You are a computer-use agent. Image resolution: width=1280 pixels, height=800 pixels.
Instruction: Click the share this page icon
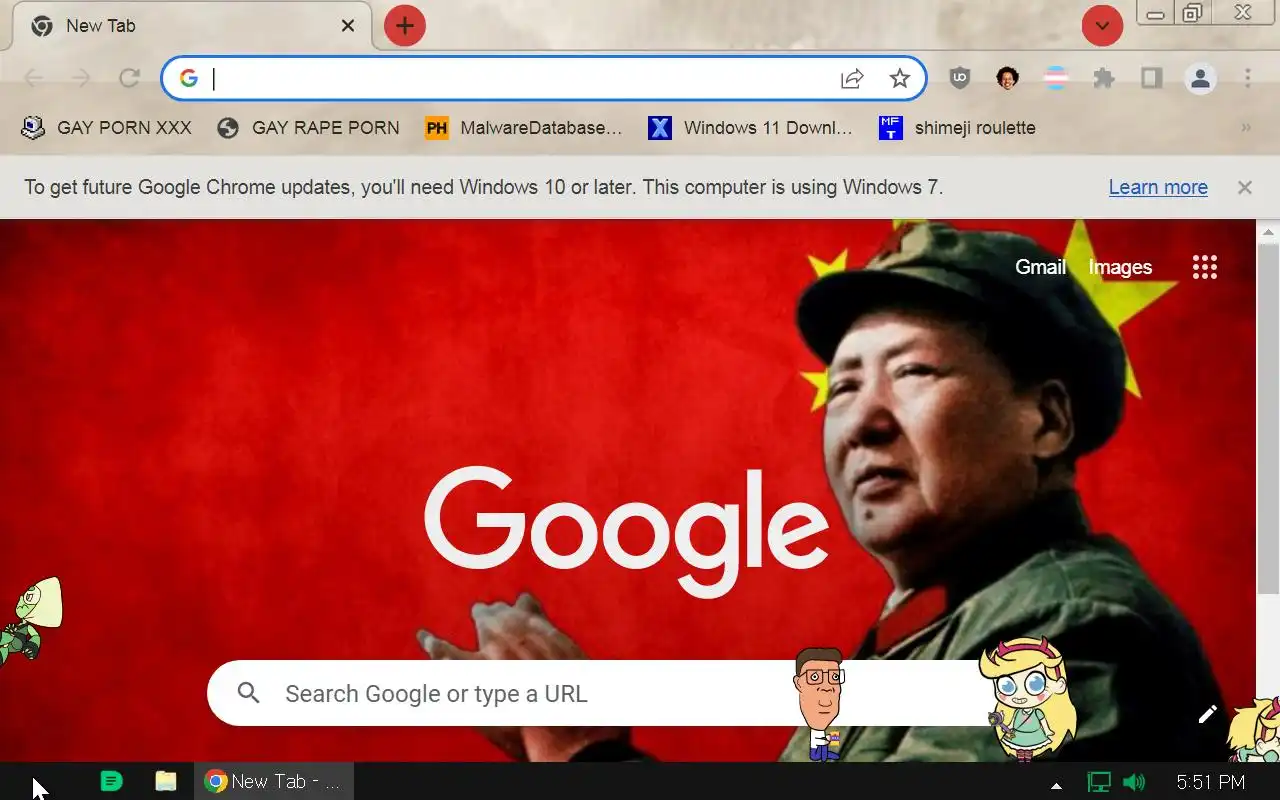pos(852,78)
